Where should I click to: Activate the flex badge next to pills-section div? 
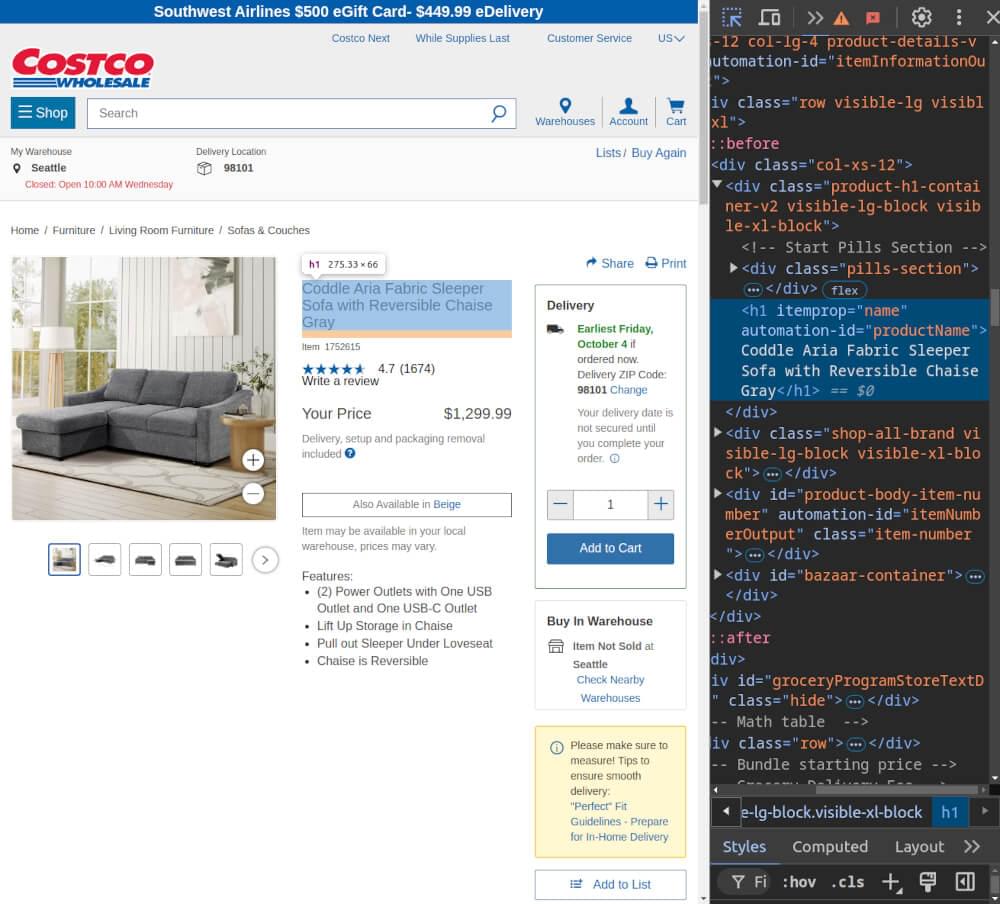(844, 290)
